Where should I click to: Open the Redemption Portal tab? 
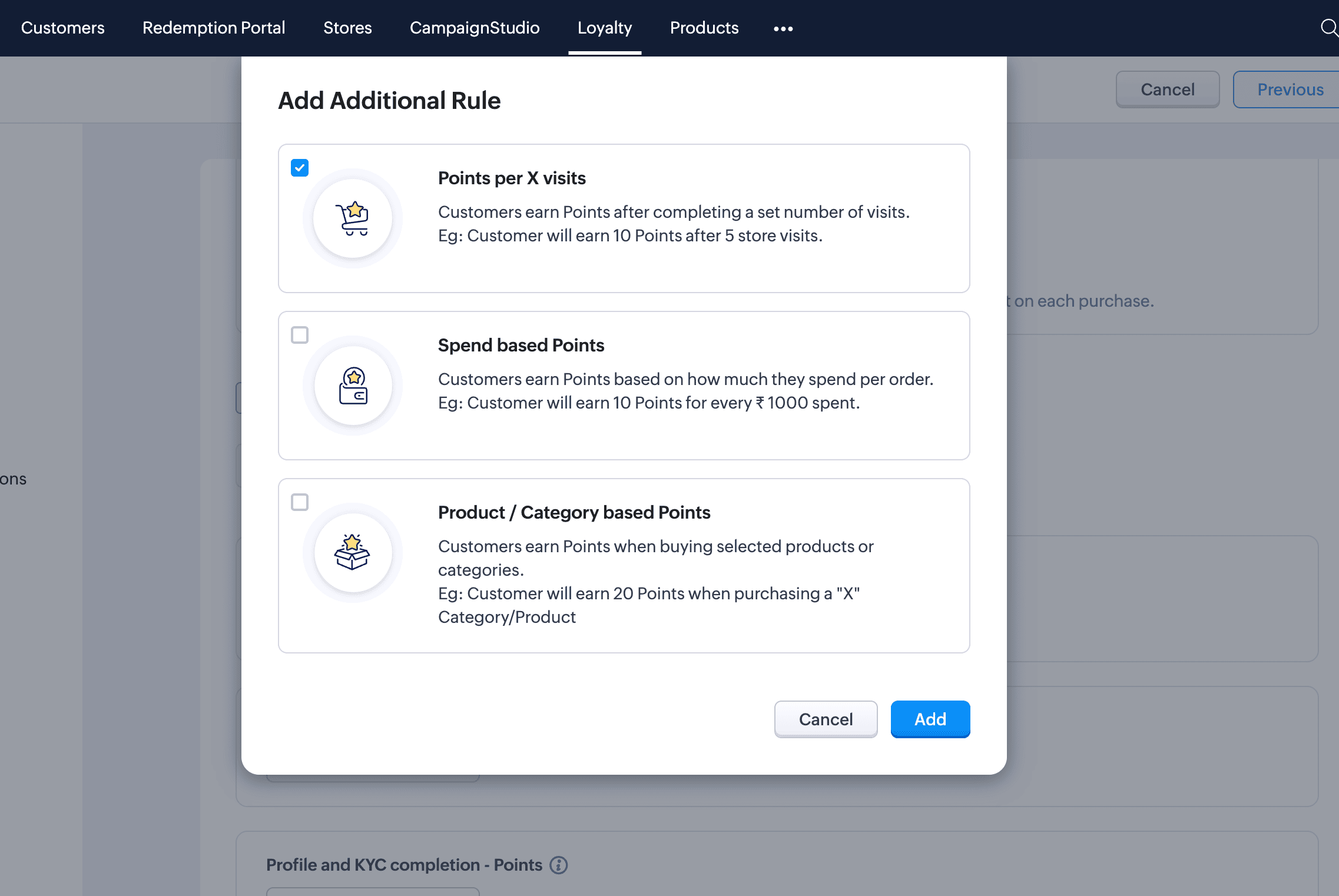tap(214, 28)
